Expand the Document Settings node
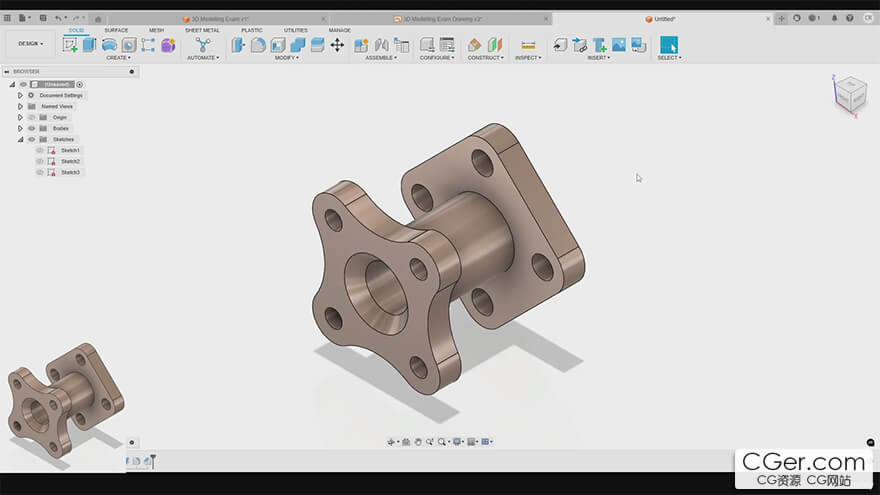Screen dimensions: 880x495 pos(20,95)
